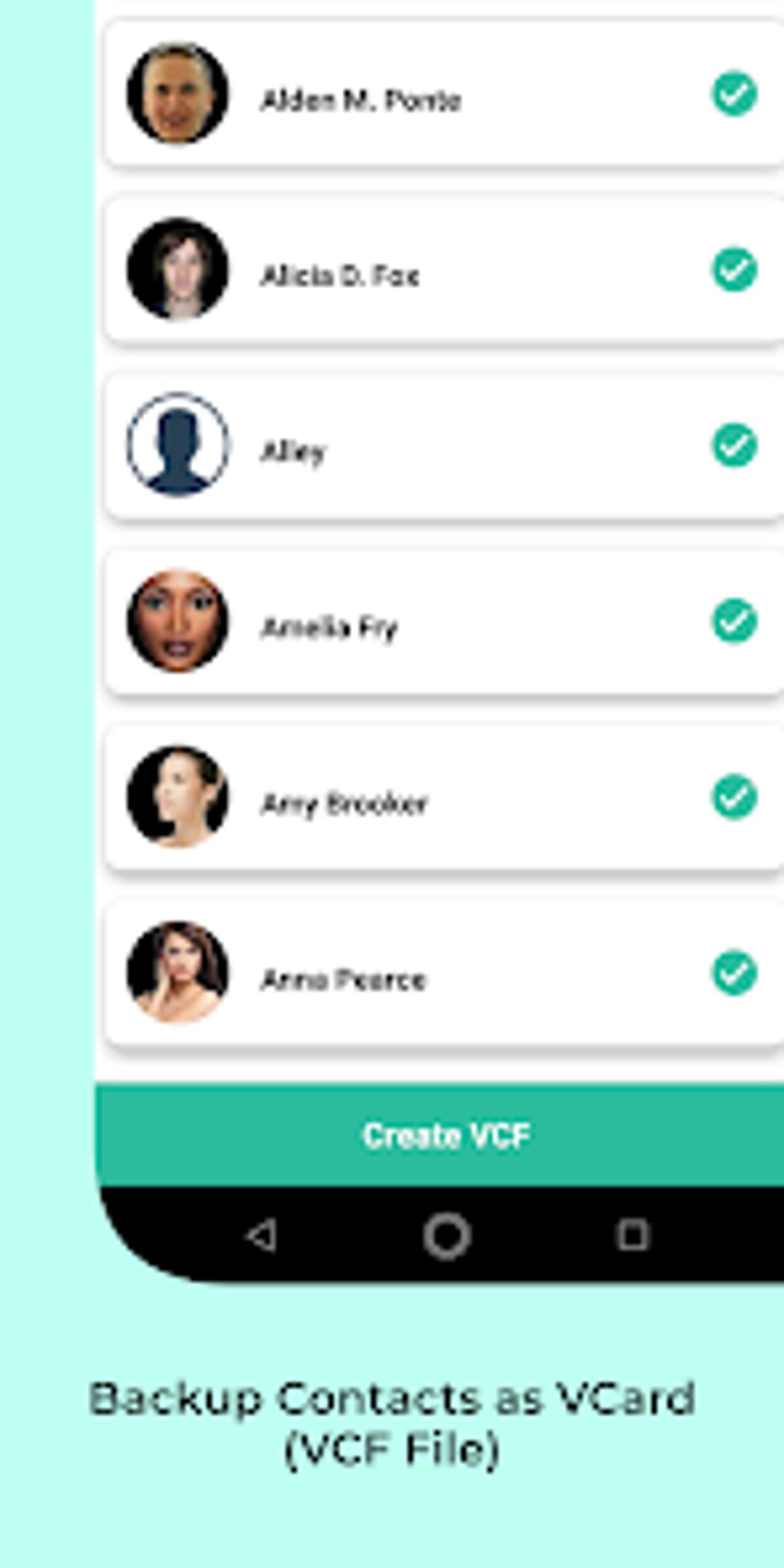Toggle the green checkmark for Alley
784x1568 pixels.
coord(735,445)
